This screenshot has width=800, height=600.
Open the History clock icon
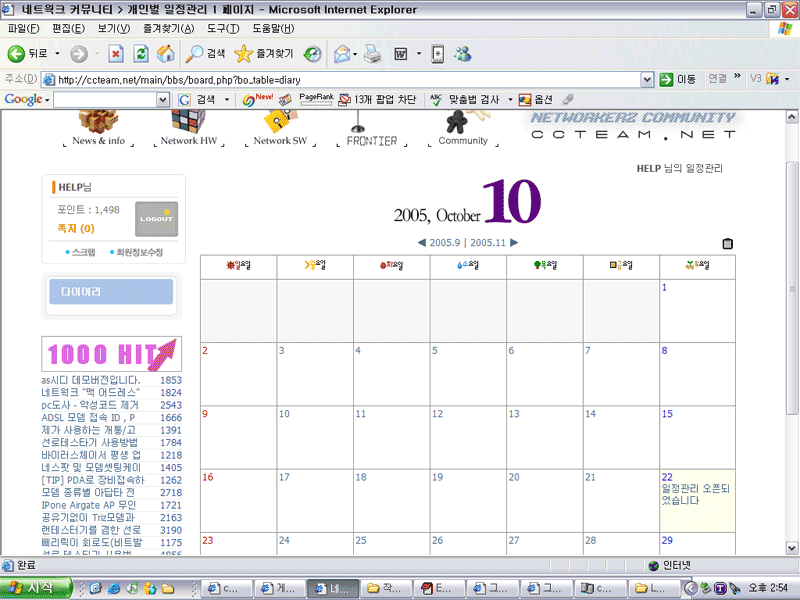[x=312, y=54]
